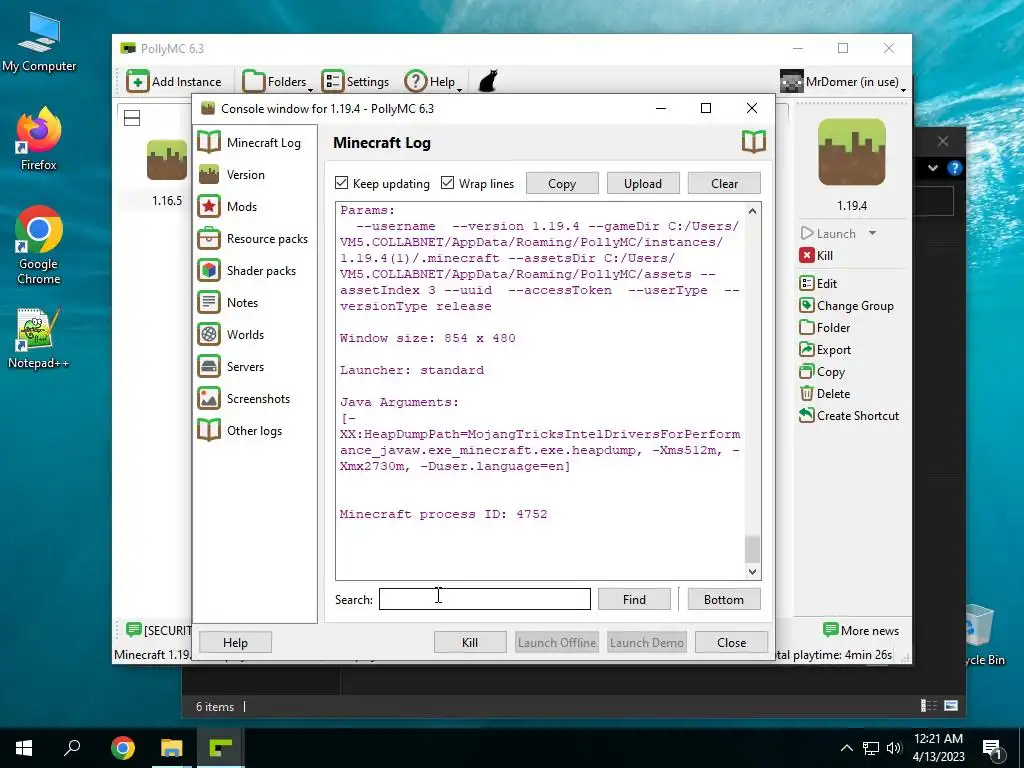1024x768 pixels.
Task: Click the Find button
Action: pos(634,599)
